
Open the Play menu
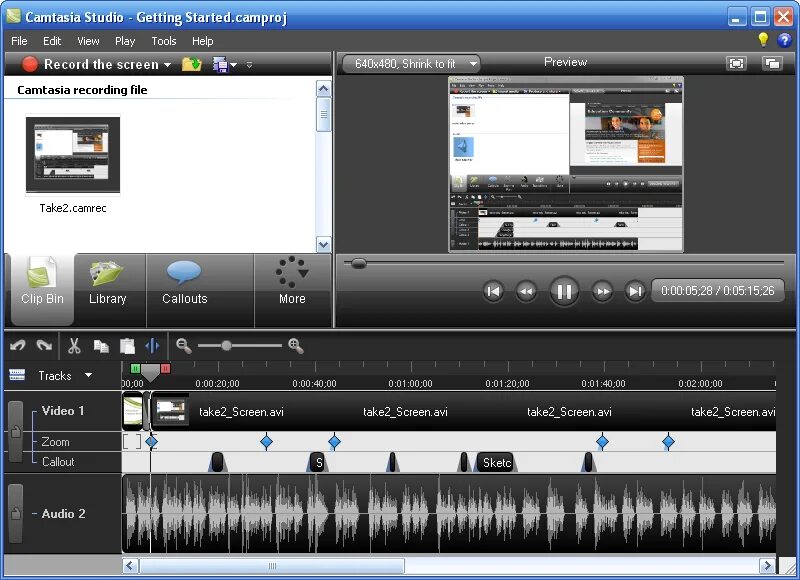click(125, 41)
